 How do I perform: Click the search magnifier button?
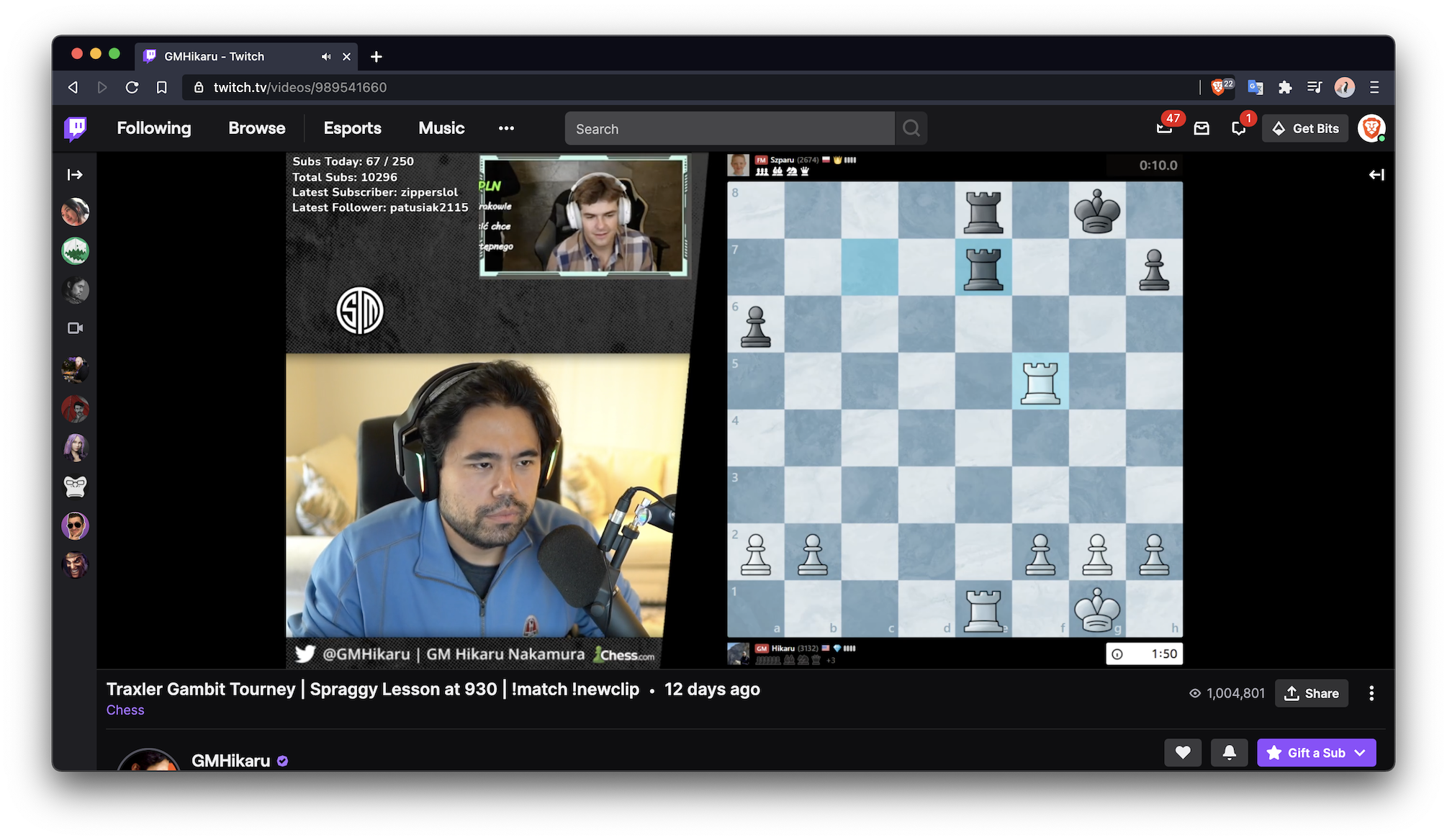pyautogui.click(x=911, y=129)
